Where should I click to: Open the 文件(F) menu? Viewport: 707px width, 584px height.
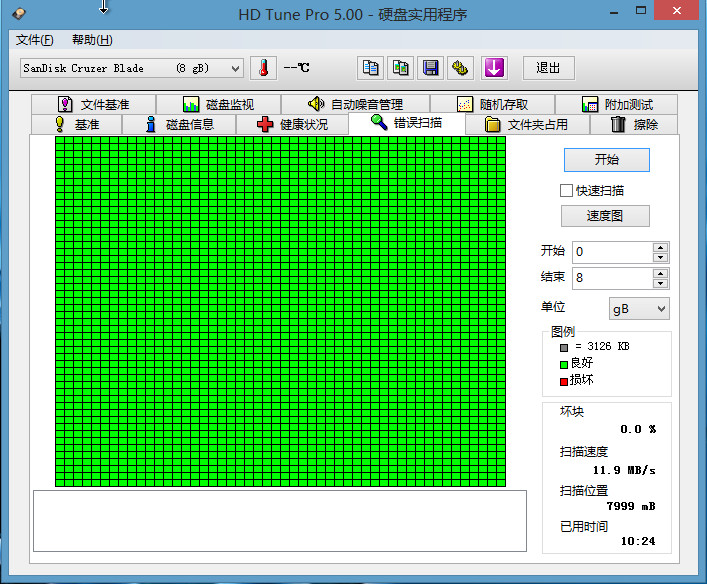point(35,40)
